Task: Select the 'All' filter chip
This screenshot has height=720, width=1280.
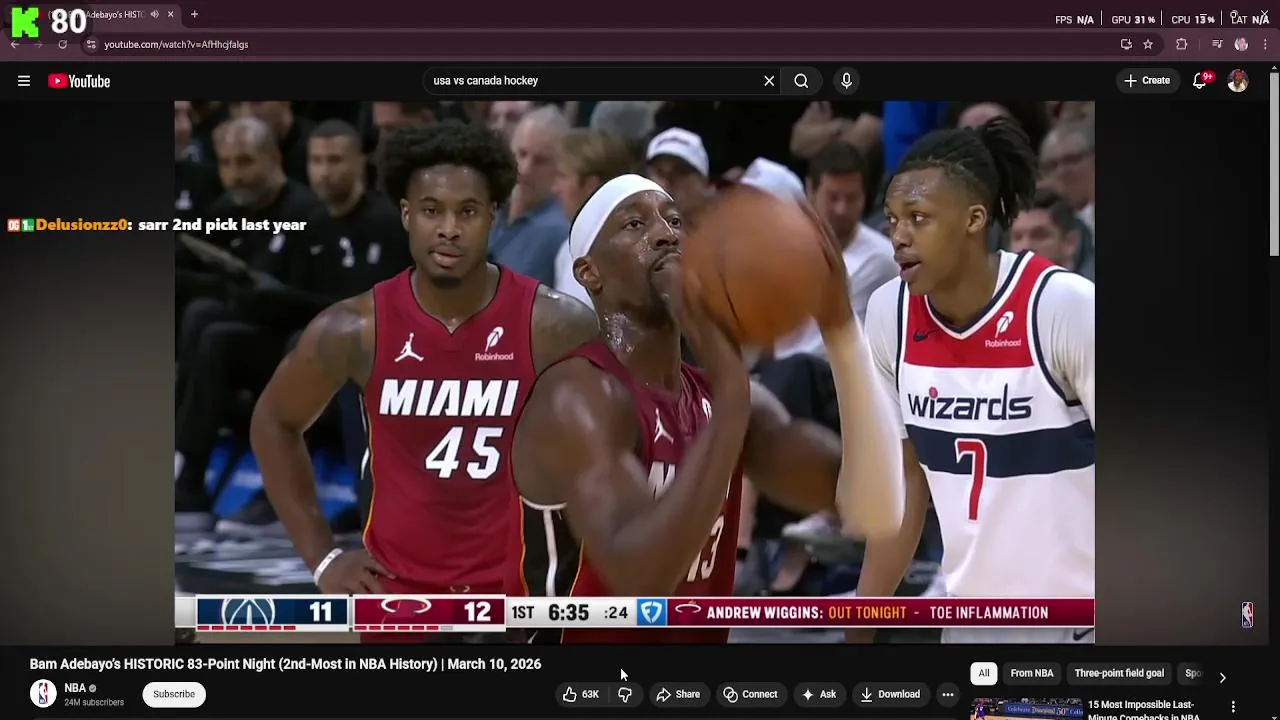Action: pos(984,673)
